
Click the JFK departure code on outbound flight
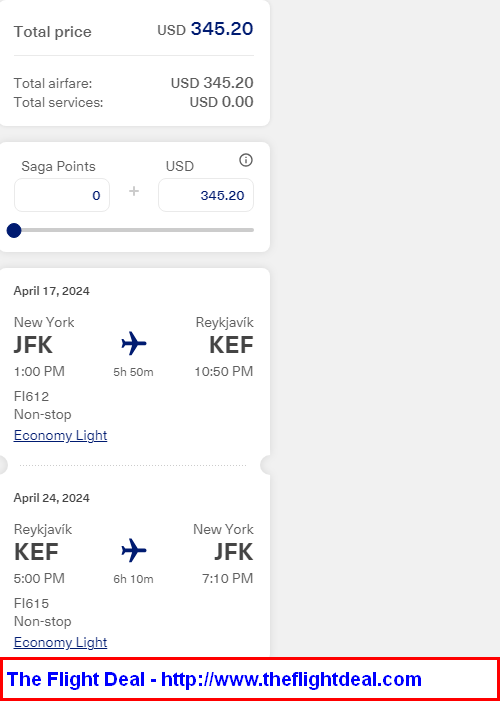33,346
